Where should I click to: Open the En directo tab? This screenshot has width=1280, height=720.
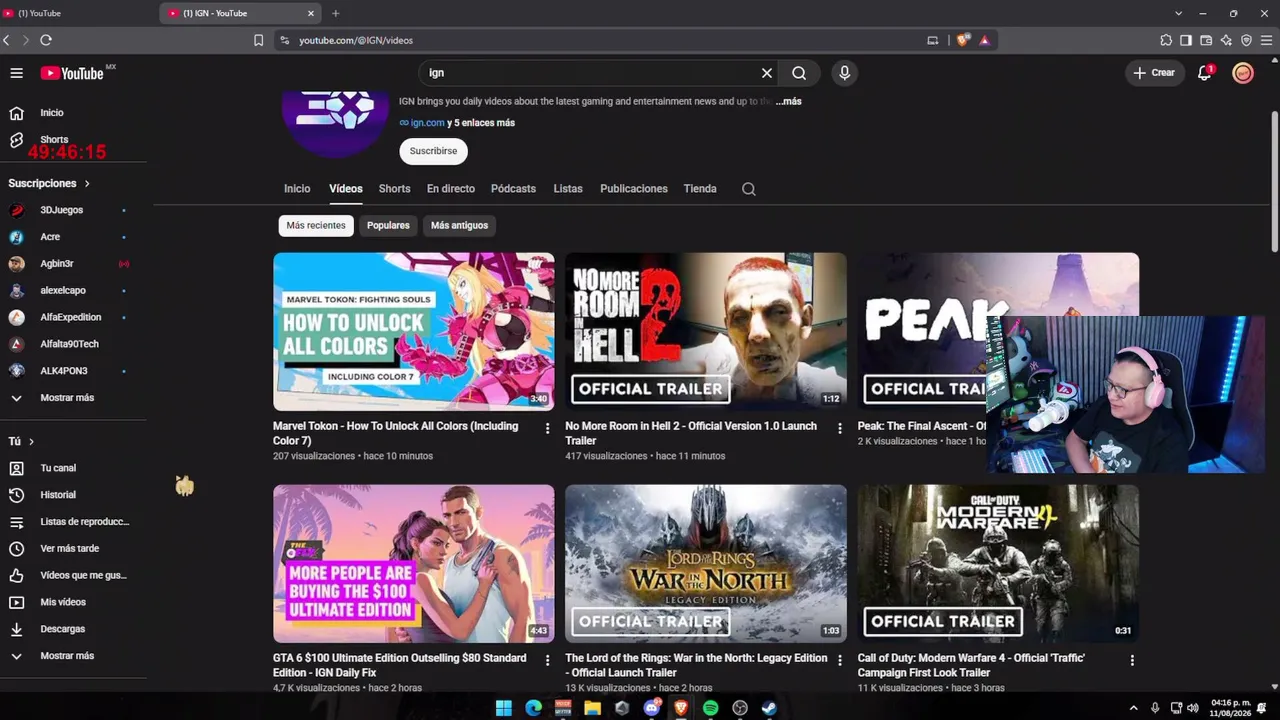(x=451, y=189)
